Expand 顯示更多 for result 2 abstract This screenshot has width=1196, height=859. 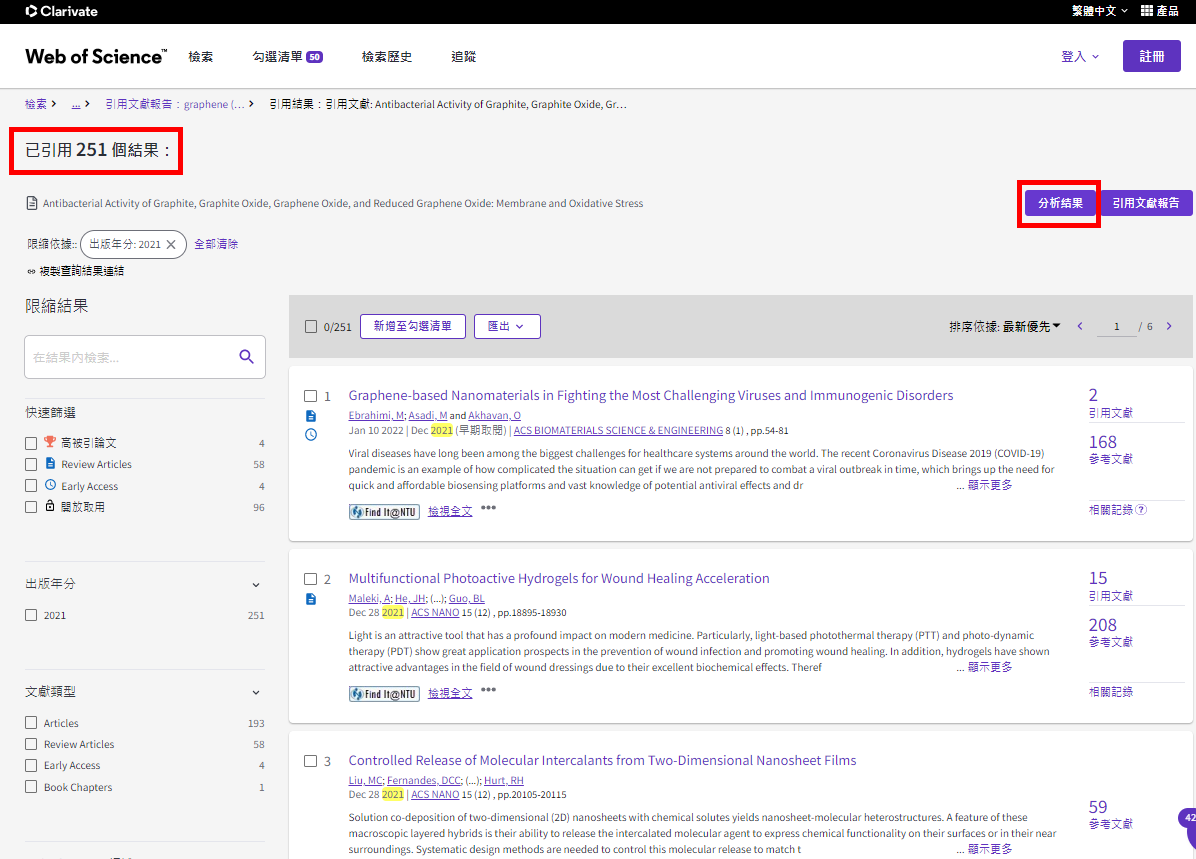pos(990,668)
